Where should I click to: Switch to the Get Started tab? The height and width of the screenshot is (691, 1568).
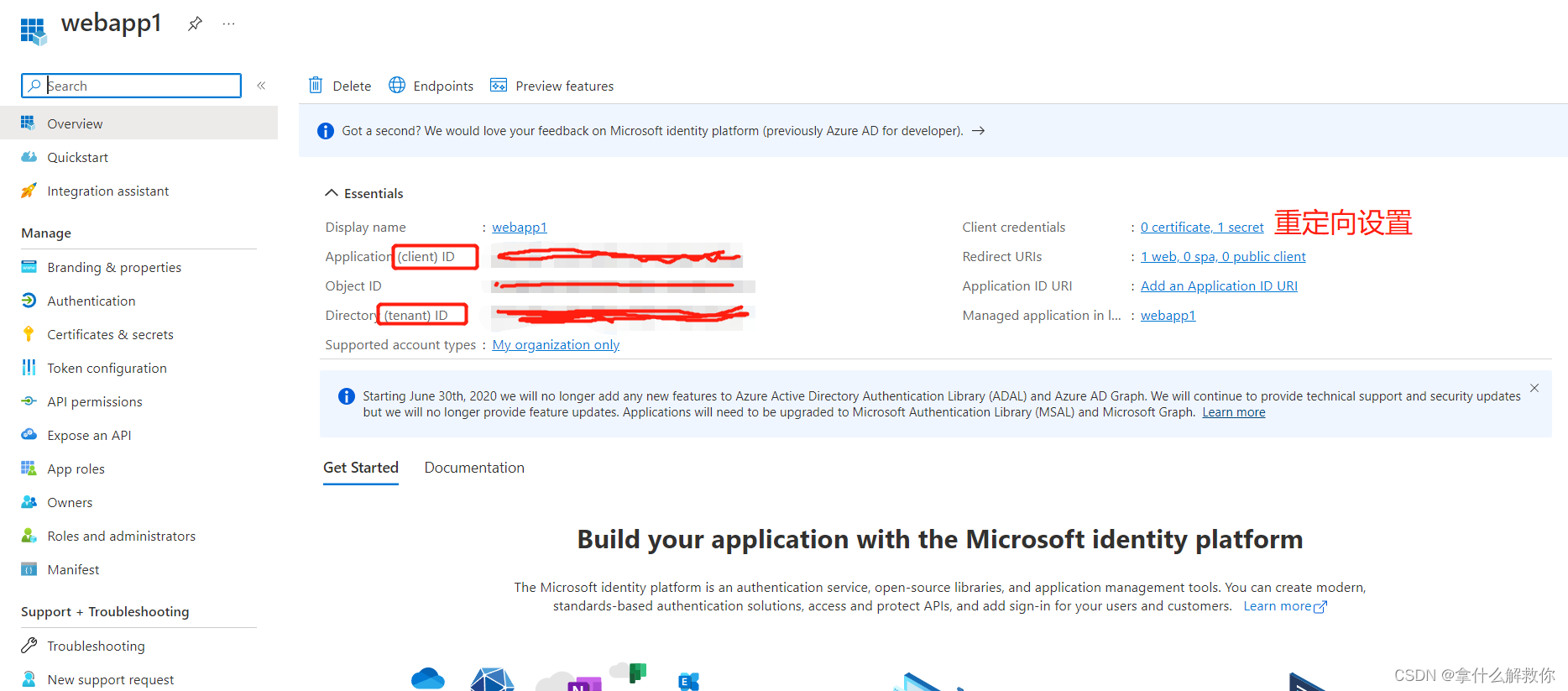click(x=361, y=468)
